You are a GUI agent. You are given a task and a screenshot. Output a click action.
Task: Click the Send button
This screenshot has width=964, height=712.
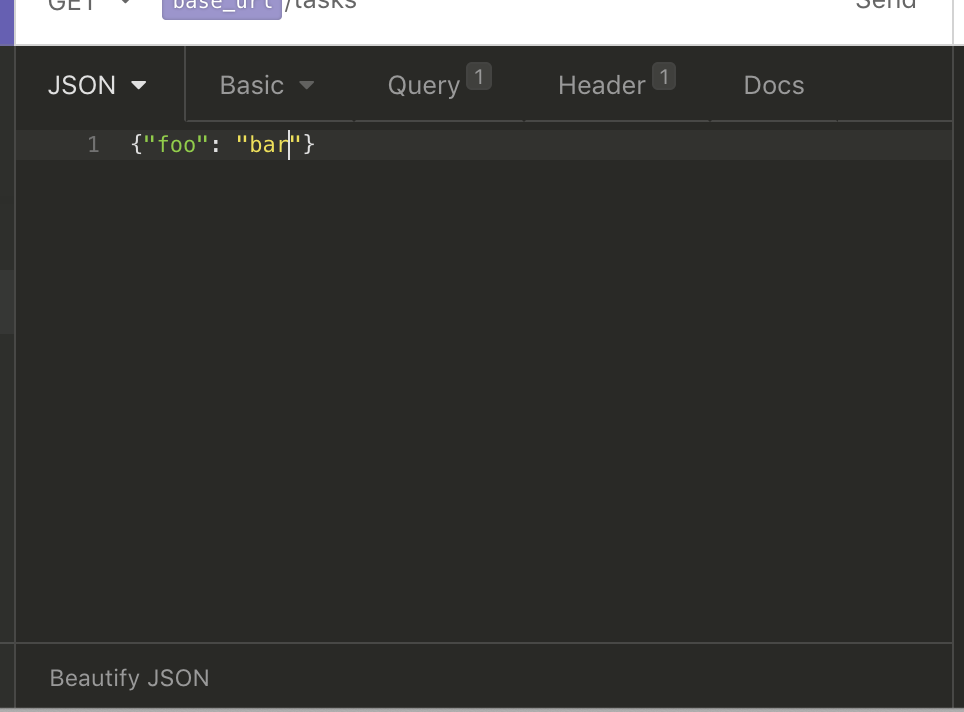886,4
